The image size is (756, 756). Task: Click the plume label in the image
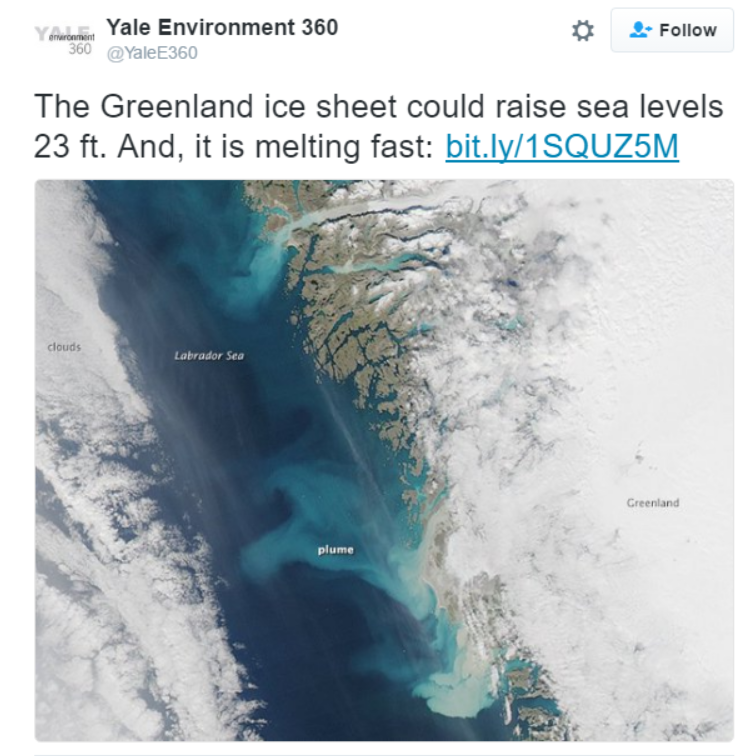tap(336, 550)
